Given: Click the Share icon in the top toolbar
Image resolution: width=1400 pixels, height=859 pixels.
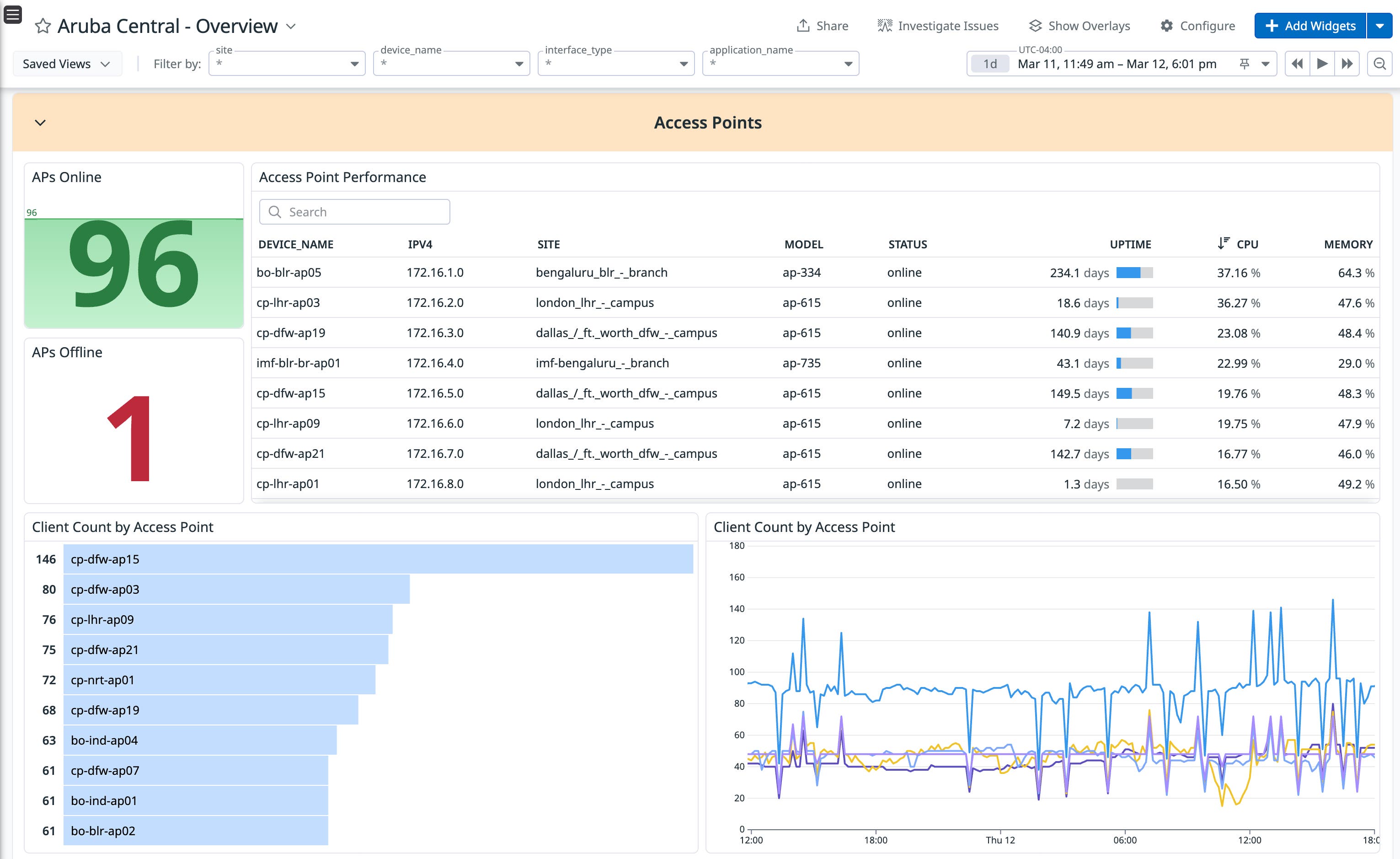Looking at the screenshot, I should tap(803, 26).
